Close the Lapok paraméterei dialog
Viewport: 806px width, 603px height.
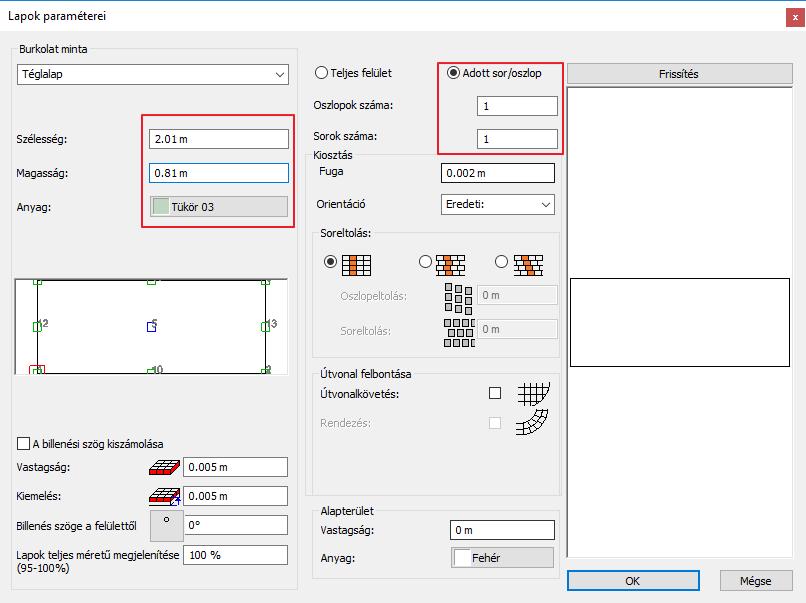(795, 17)
